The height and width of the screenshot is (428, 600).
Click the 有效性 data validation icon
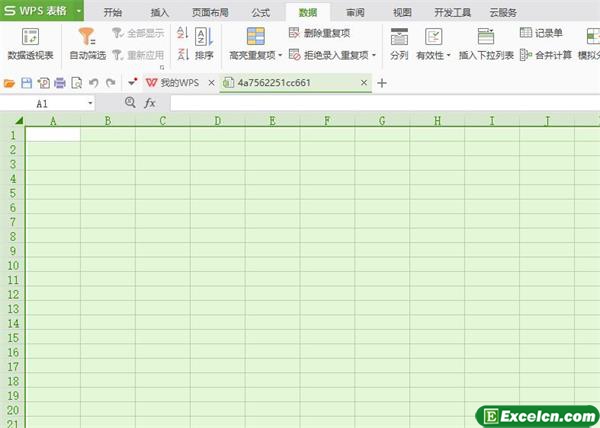pyautogui.click(x=433, y=37)
